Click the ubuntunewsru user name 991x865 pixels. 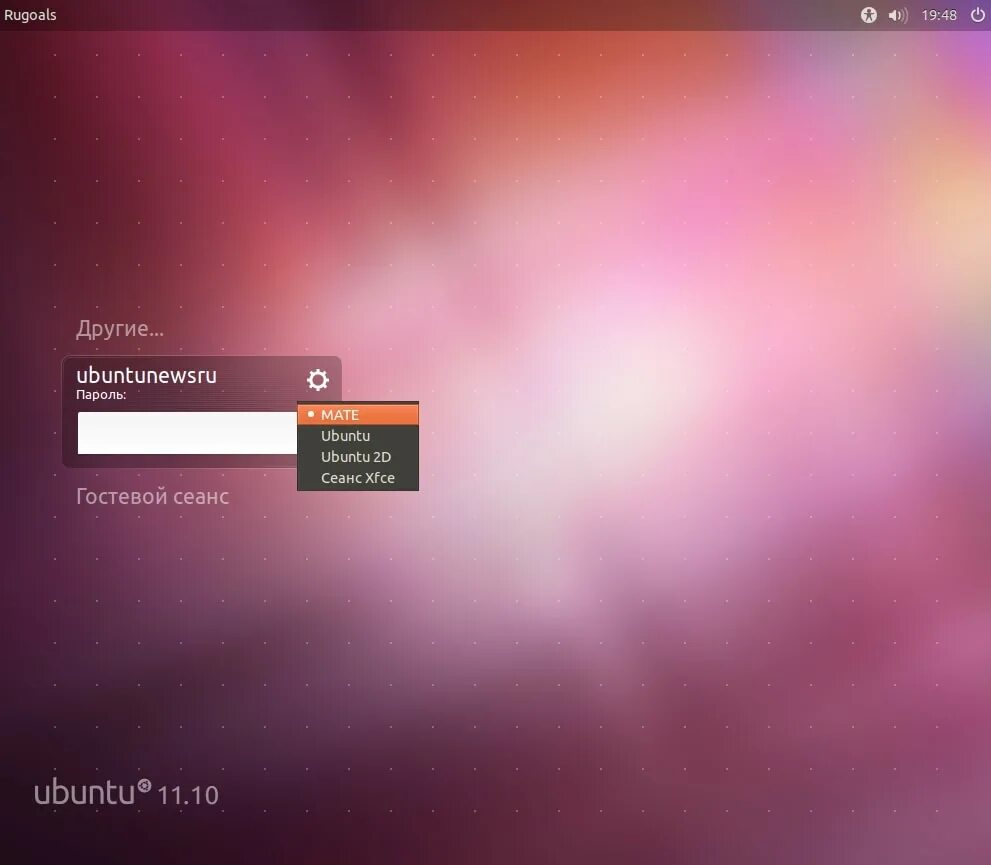(x=147, y=375)
